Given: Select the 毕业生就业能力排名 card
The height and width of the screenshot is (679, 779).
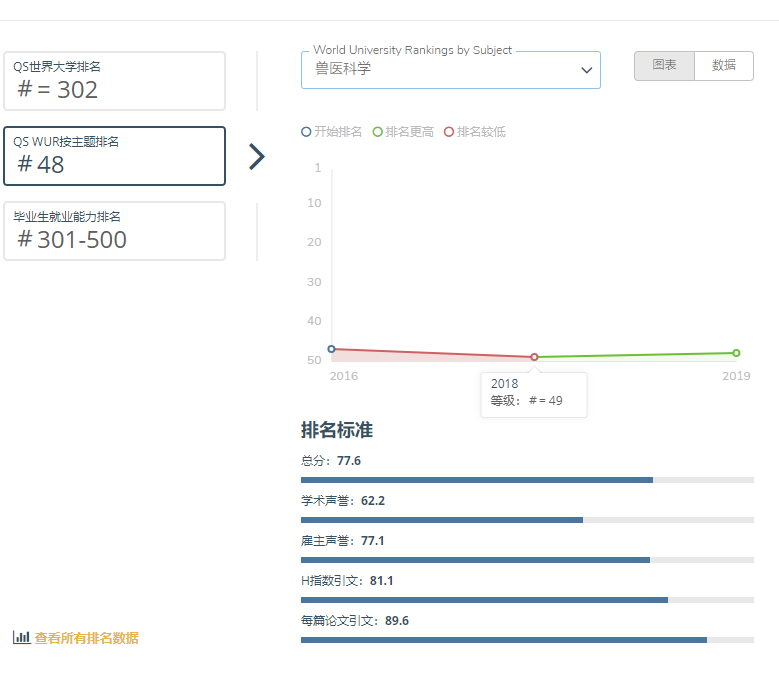Looking at the screenshot, I should (114, 231).
